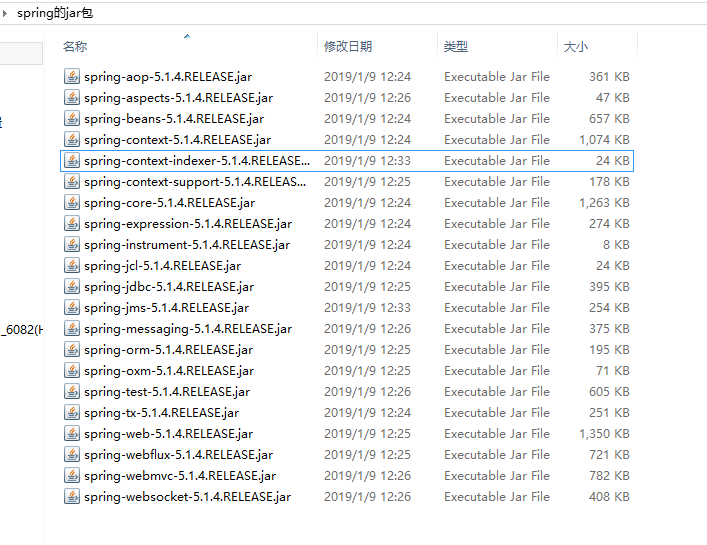
Task: Select file spring-websocket-5.1.4.RELEASE.jar
Action: pyautogui.click(x=187, y=496)
